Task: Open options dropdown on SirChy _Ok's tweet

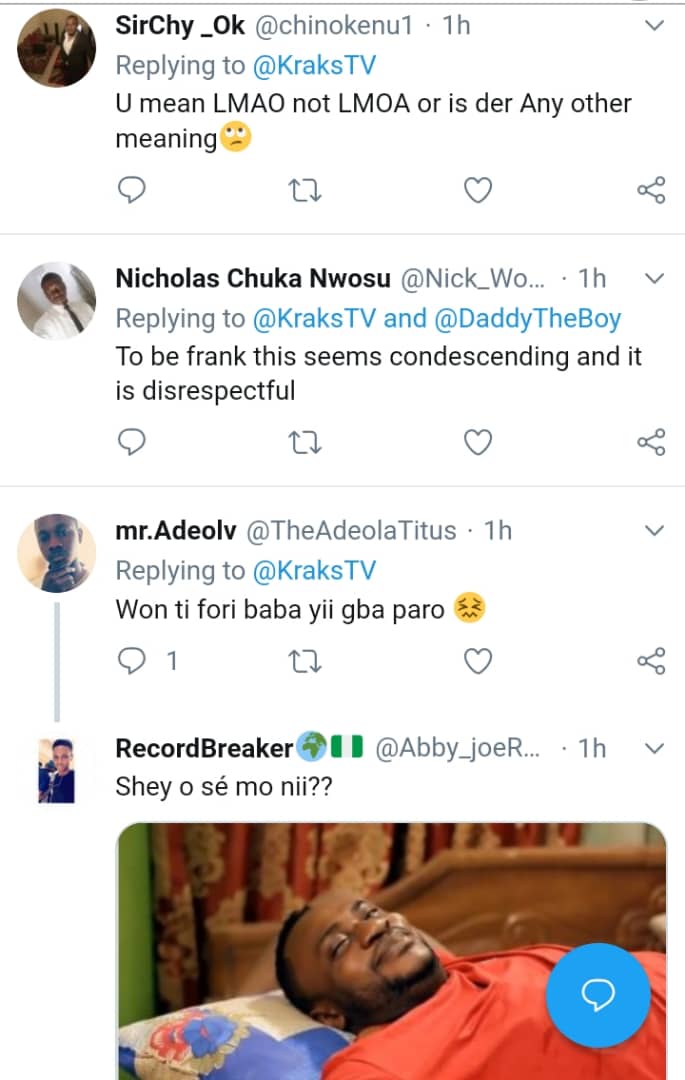Action: 654,26
